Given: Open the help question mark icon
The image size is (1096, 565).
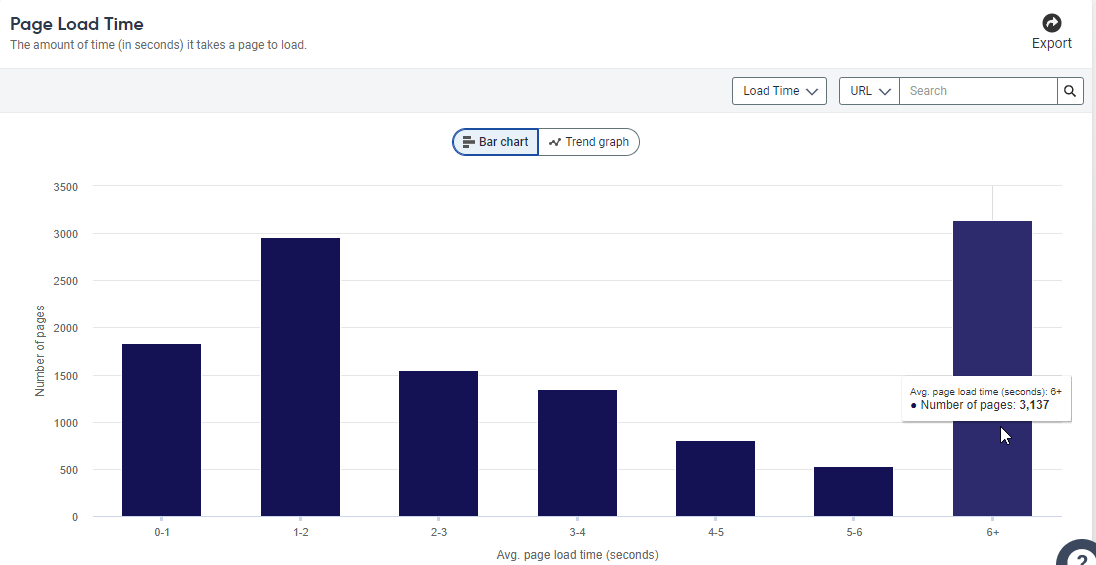Looking at the screenshot, I should [1078, 554].
